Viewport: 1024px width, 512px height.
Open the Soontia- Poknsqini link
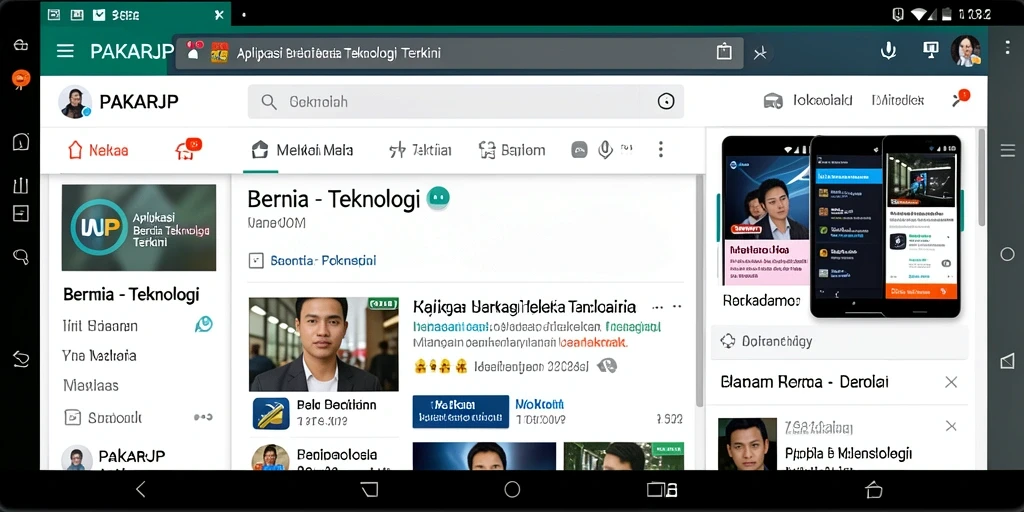[323, 261]
